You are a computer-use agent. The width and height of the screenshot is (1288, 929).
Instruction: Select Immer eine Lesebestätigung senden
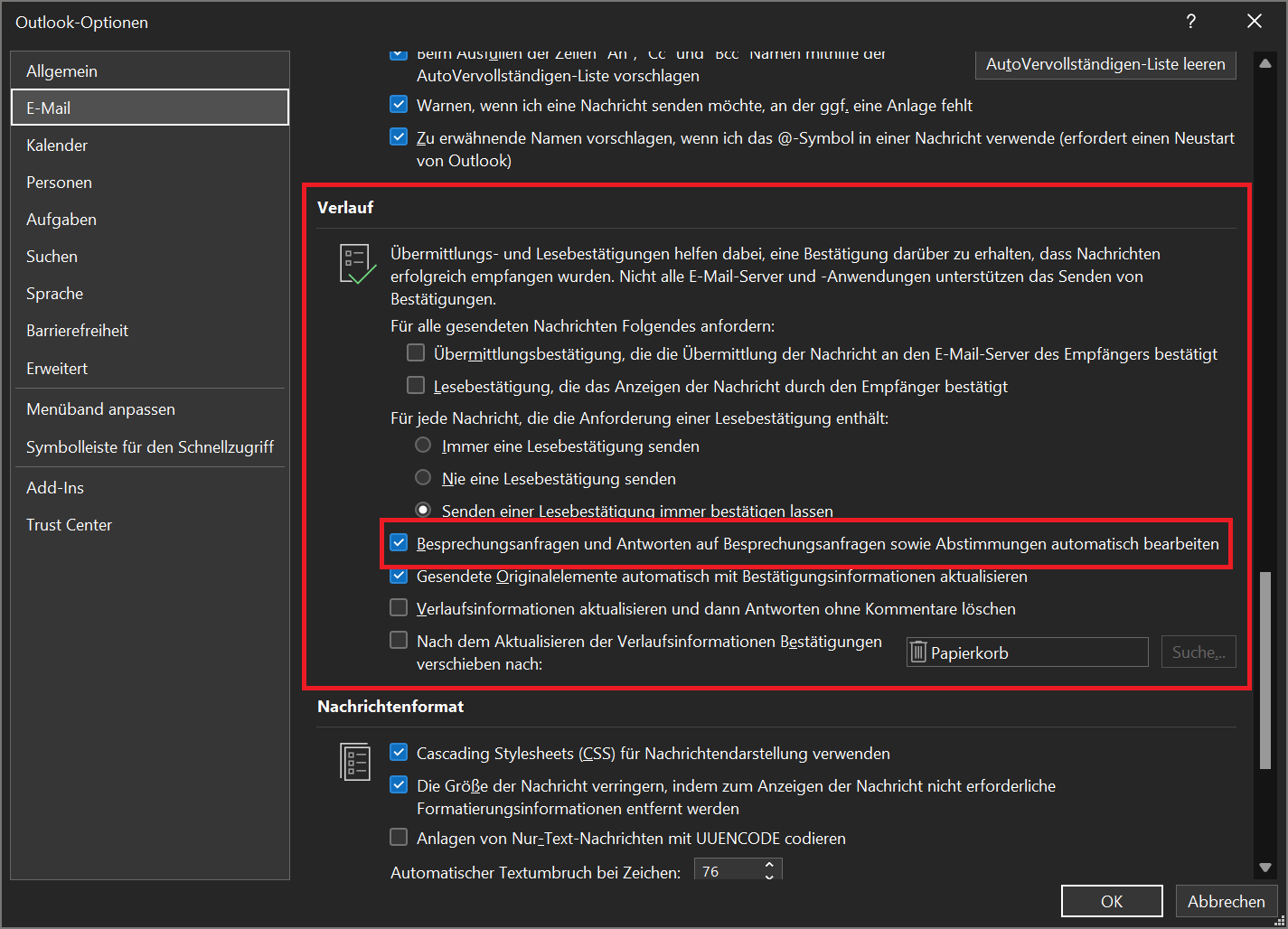click(x=423, y=446)
